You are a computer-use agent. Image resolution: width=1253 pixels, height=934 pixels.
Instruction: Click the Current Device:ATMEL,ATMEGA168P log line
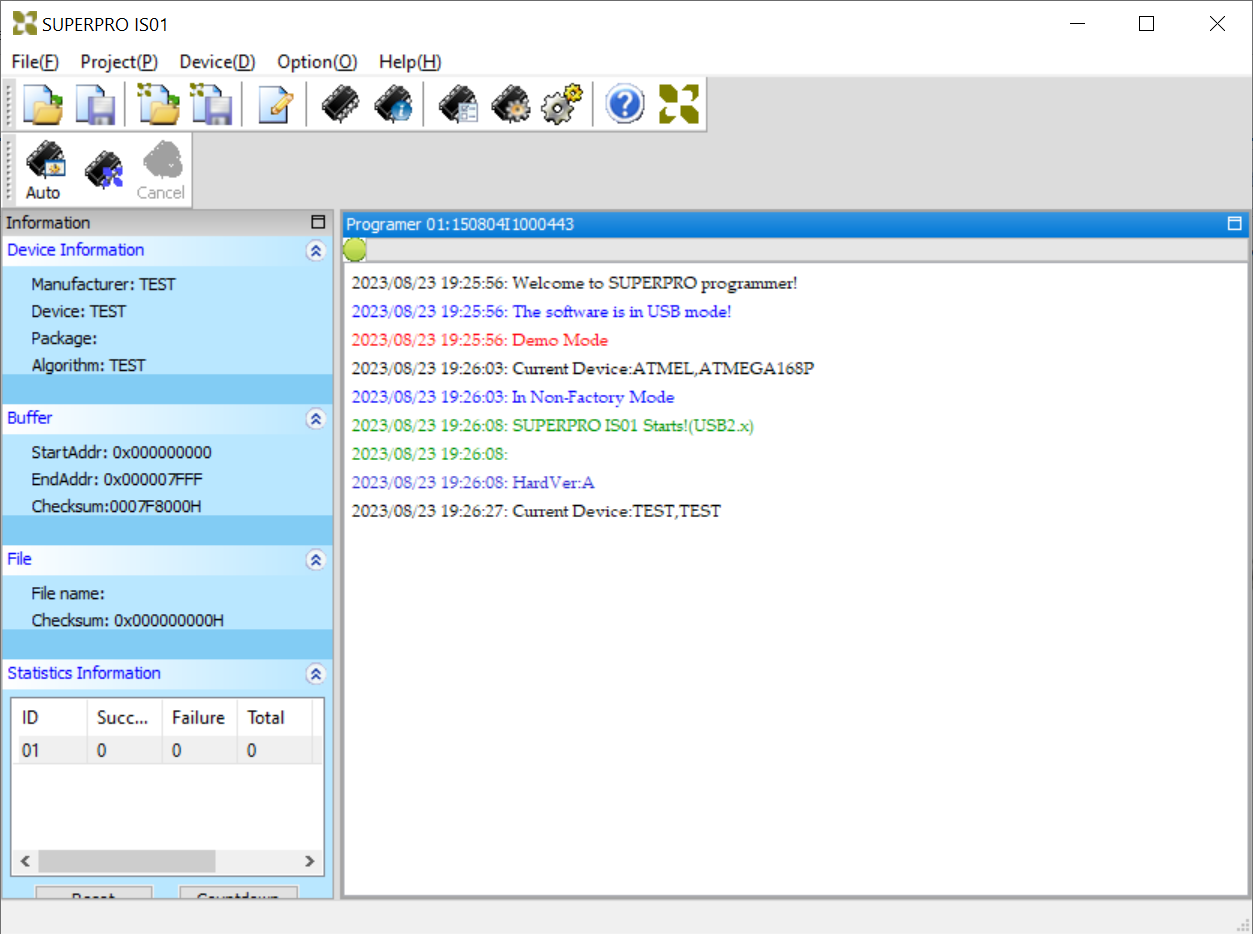pyautogui.click(x=582, y=368)
